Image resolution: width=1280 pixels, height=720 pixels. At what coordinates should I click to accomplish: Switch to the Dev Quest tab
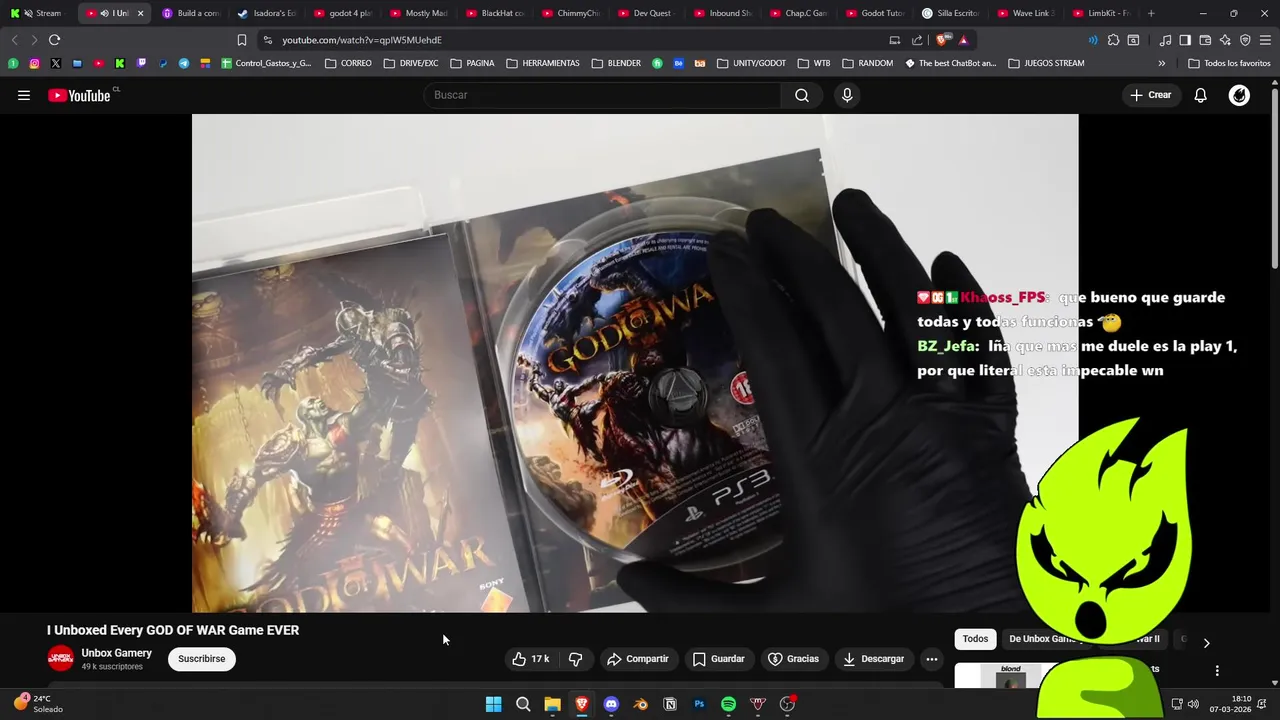647,13
